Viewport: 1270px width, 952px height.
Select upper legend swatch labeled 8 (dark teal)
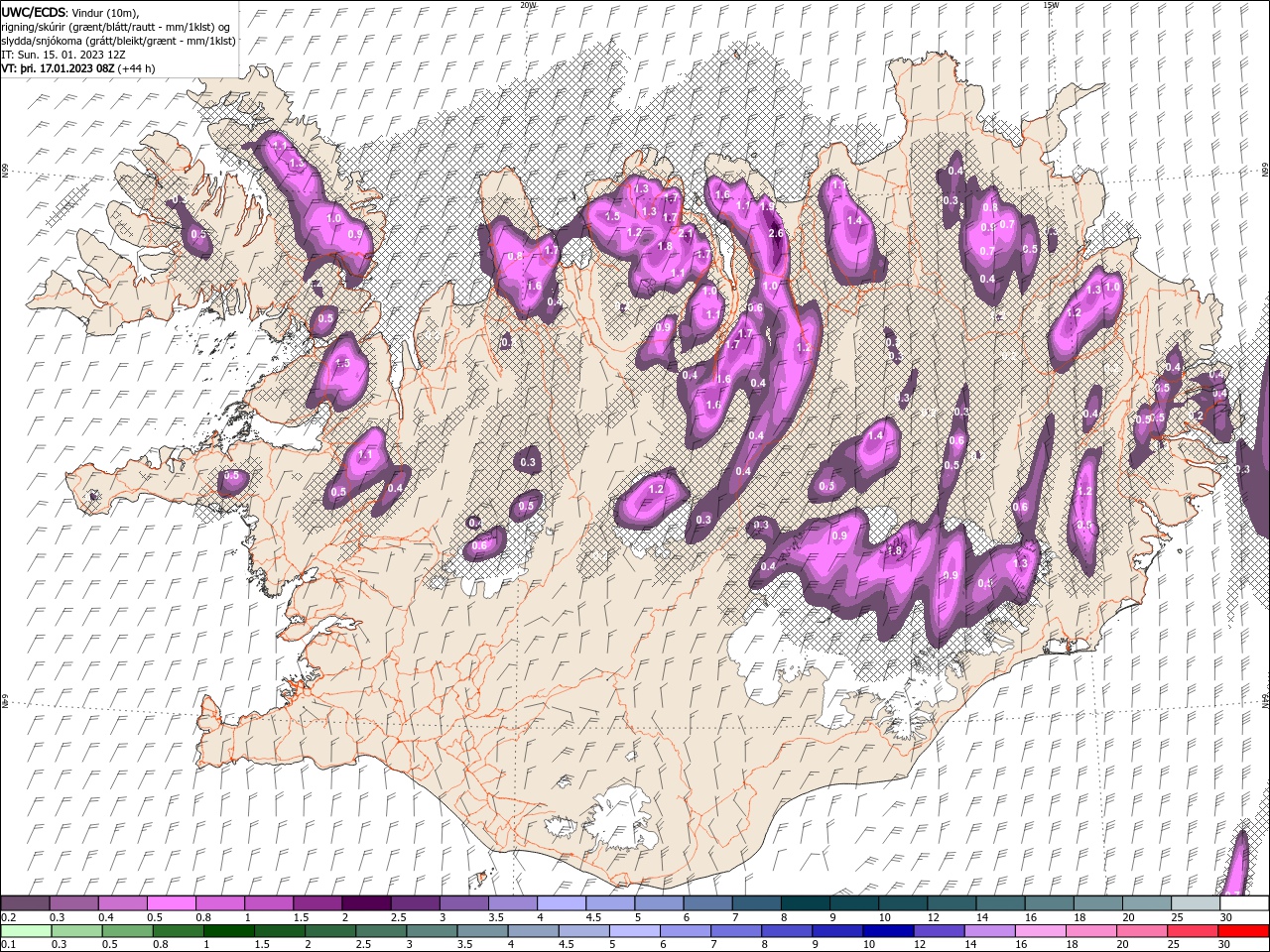(805, 903)
